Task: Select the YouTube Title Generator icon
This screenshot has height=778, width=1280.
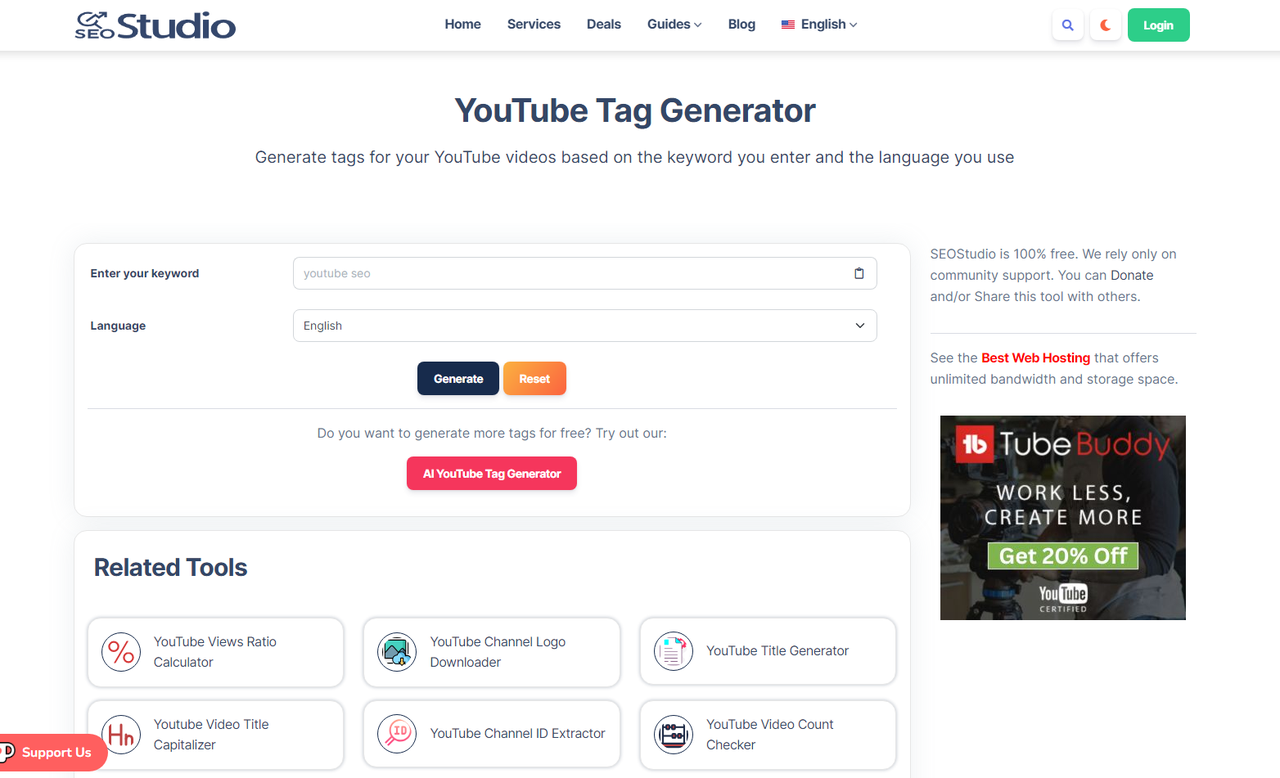Action: tap(672, 651)
